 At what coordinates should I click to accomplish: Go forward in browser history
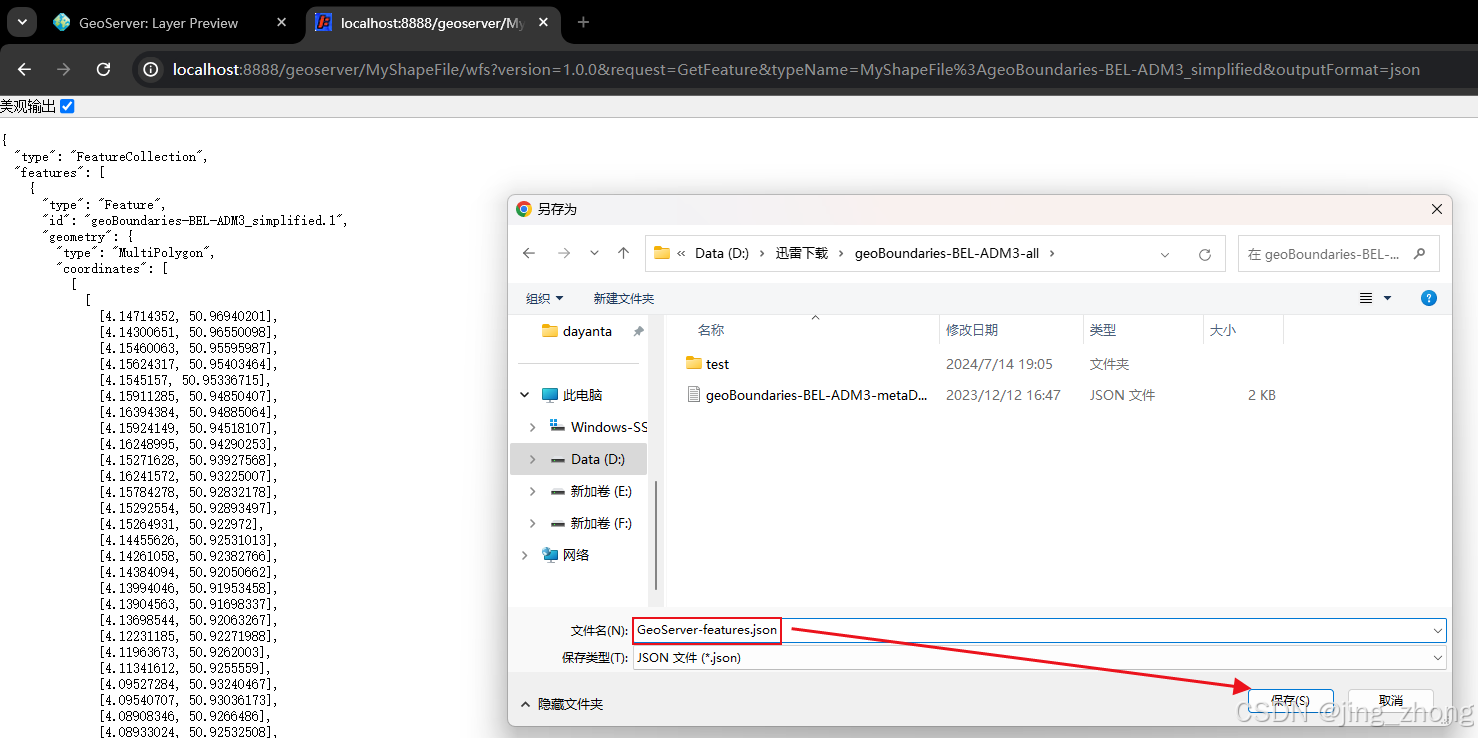click(x=64, y=69)
